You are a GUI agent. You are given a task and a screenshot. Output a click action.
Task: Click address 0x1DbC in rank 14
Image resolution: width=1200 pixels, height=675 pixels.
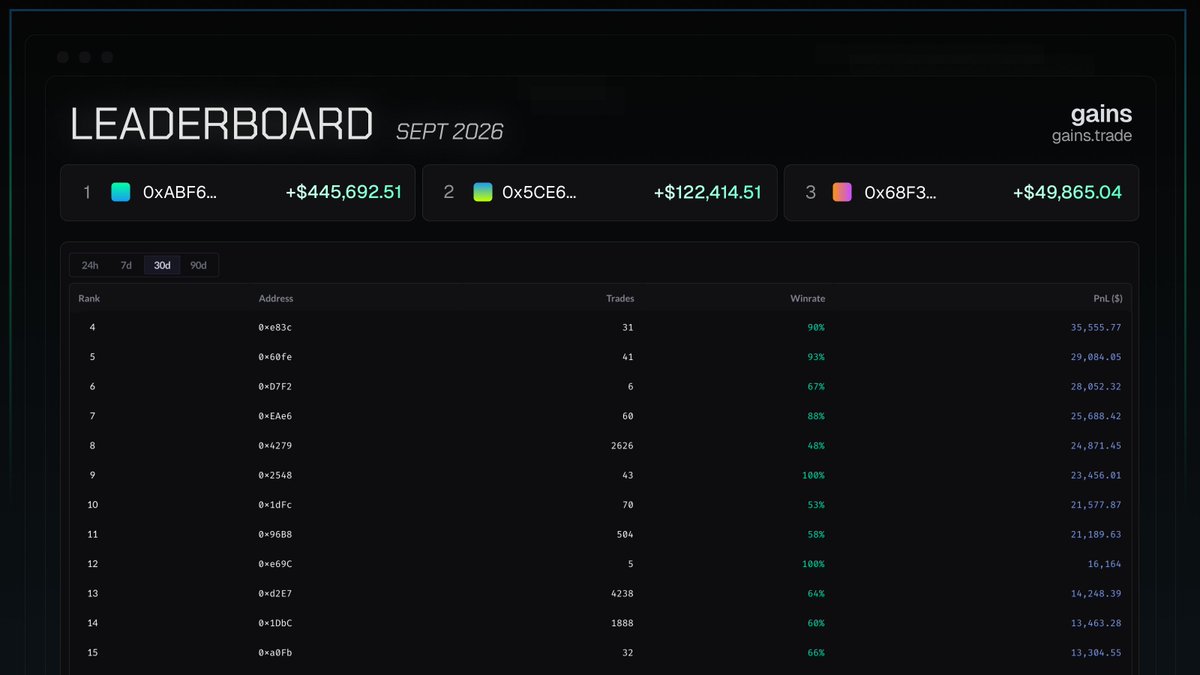[275, 624]
